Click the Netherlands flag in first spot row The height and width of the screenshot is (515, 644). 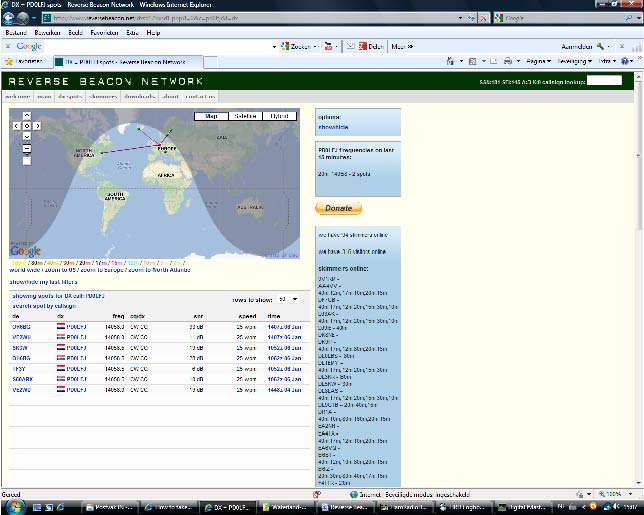click(59, 327)
